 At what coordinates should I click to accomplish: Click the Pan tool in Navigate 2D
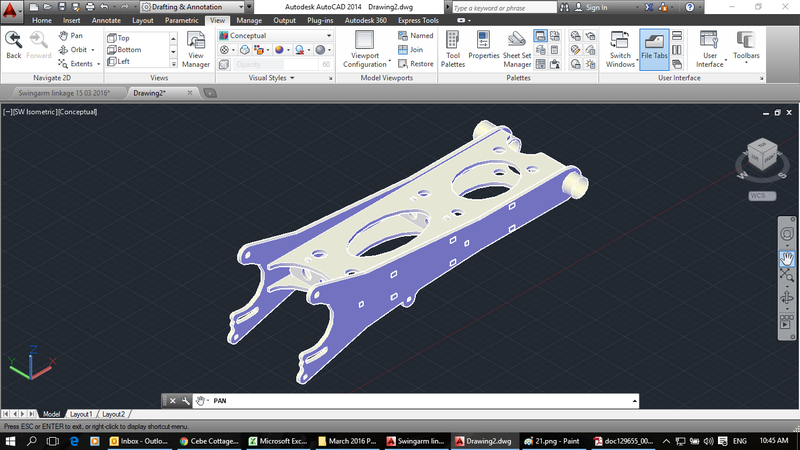[x=70, y=35]
